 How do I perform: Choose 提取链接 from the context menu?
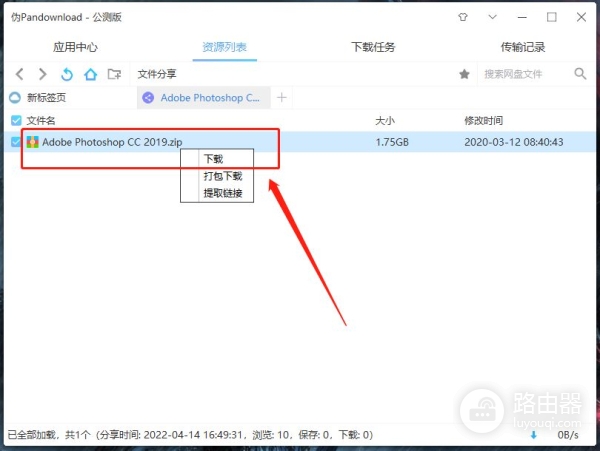(x=217, y=193)
